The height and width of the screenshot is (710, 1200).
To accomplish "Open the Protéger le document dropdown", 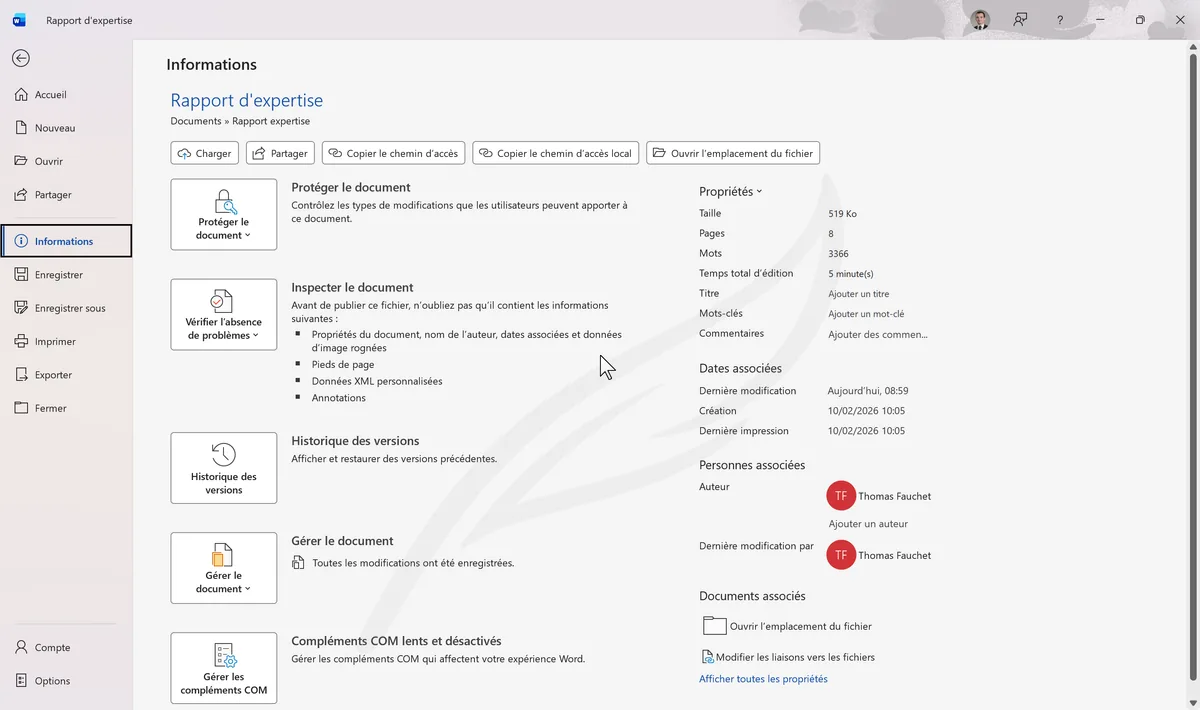I will pyautogui.click(x=224, y=214).
